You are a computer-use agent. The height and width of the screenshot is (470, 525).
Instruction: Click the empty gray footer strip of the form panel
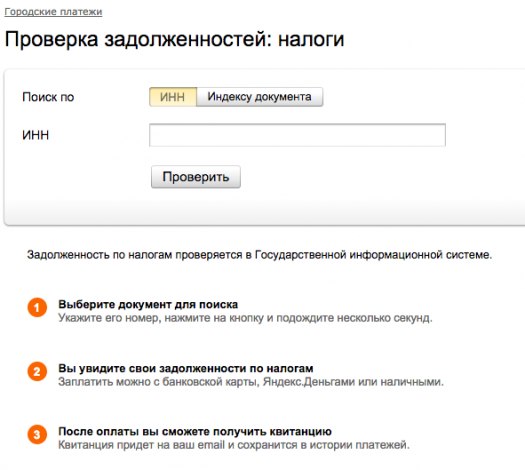[x=265, y=212]
